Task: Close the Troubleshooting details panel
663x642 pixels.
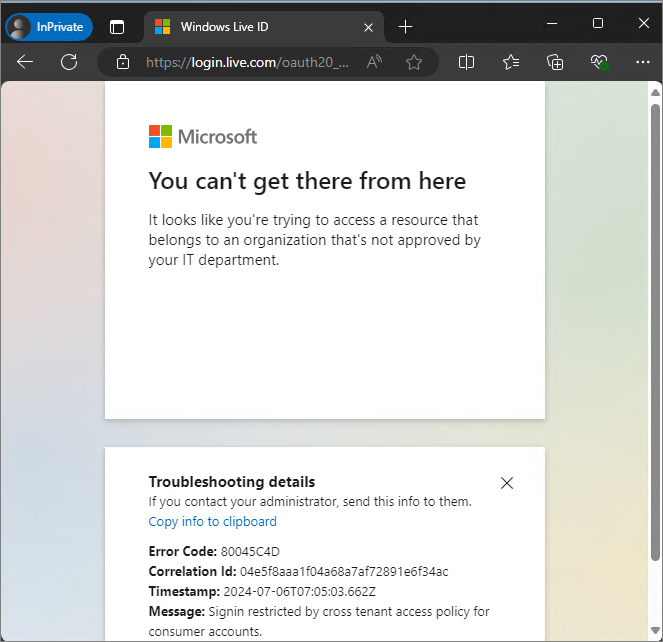Action: (507, 483)
